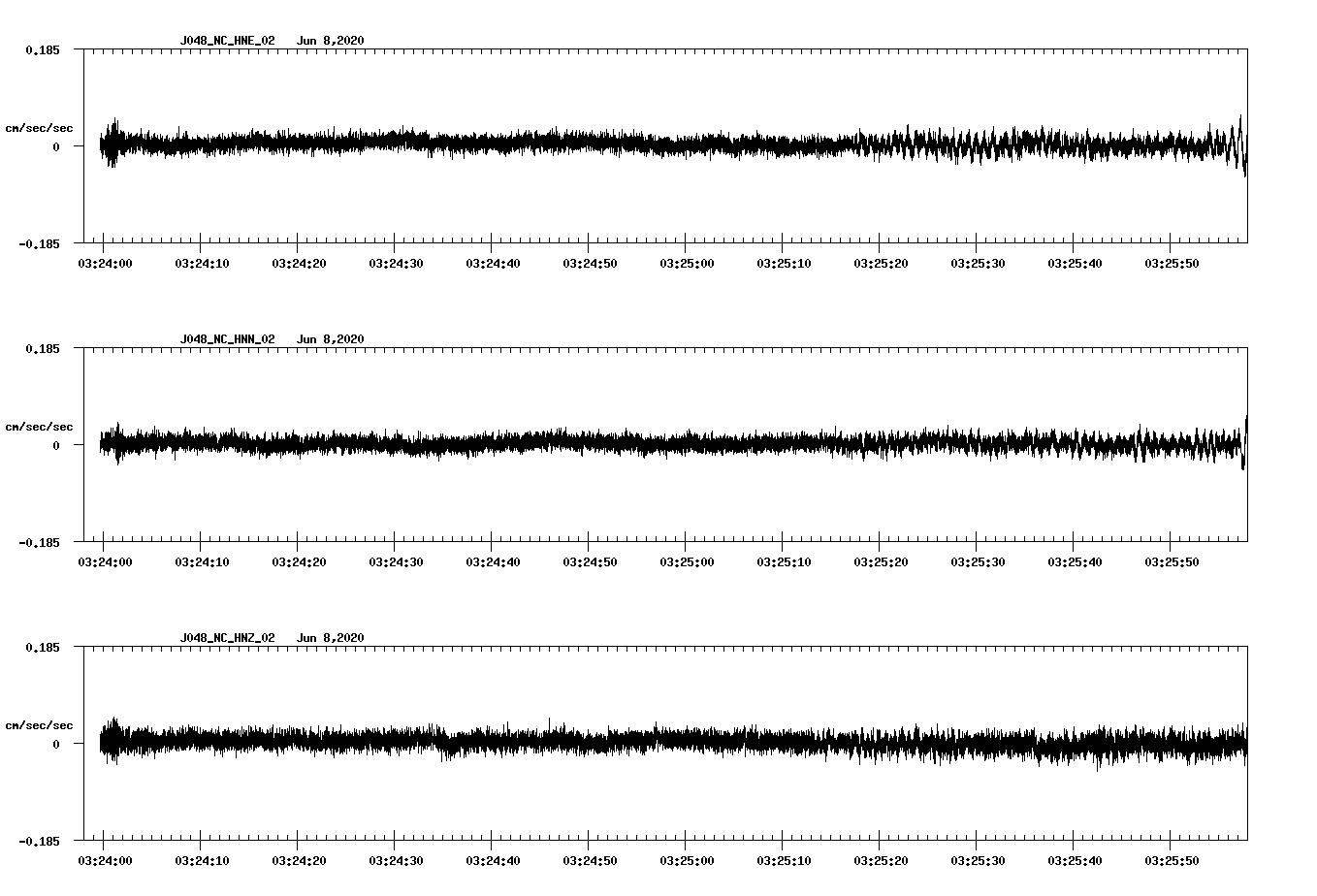Click 03:24:30 time label under HNE plot
This screenshot has width=1317, height=896.
click(395, 263)
